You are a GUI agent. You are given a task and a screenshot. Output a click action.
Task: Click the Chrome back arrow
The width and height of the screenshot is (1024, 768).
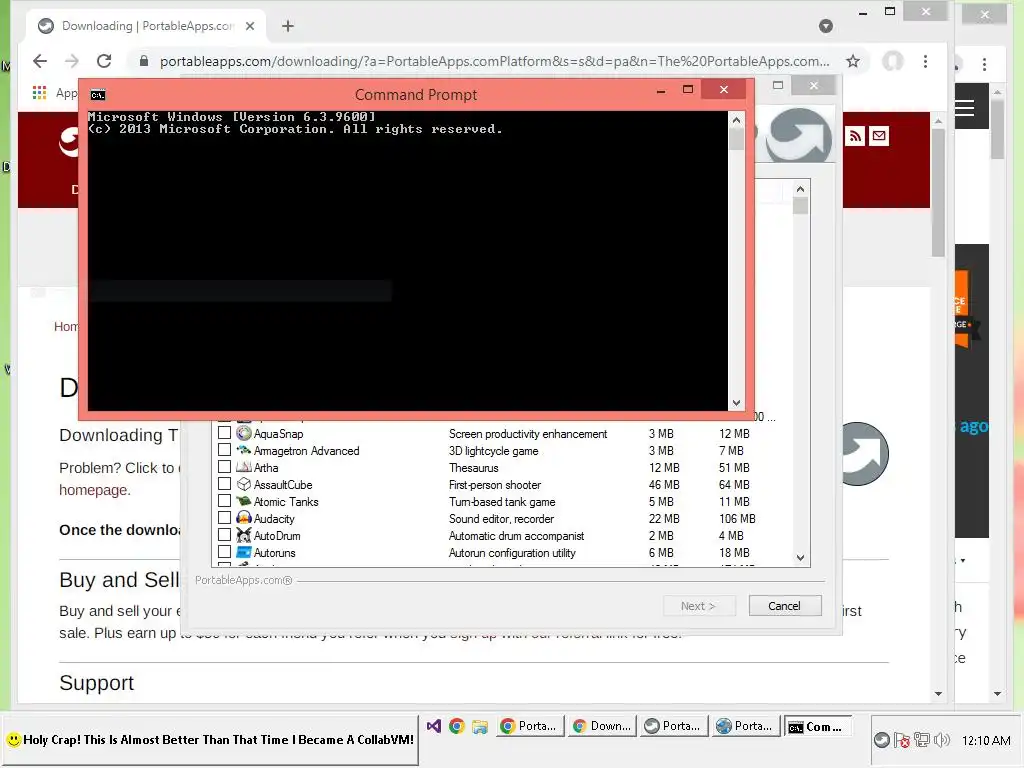[40, 61]
